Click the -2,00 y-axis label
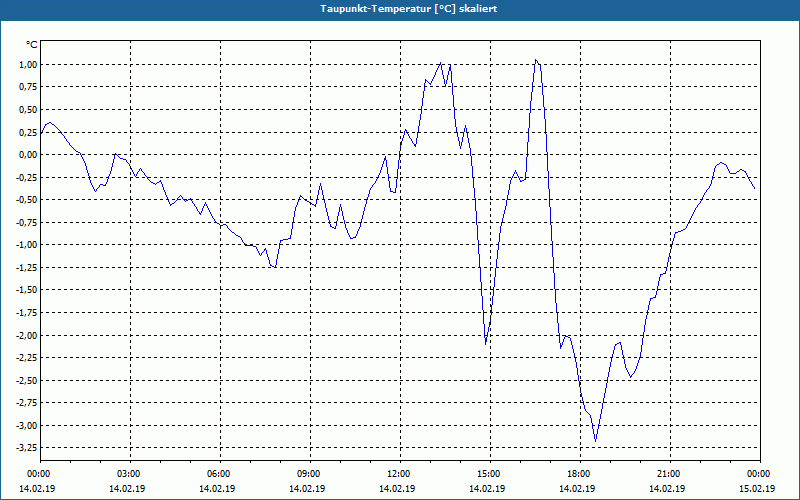Image resolution: width=800 pixels, height=500 pixels. pyautogui.click(x=27, y=336)
